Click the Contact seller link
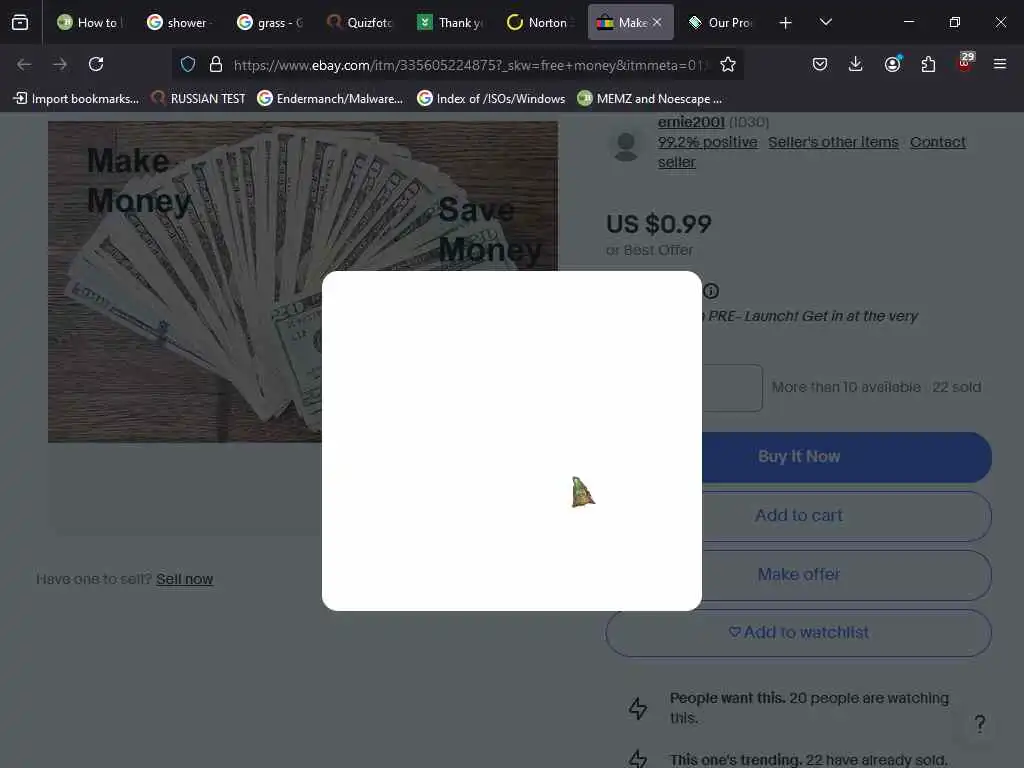The image size is (1024, 768). [x=937, y=142]
